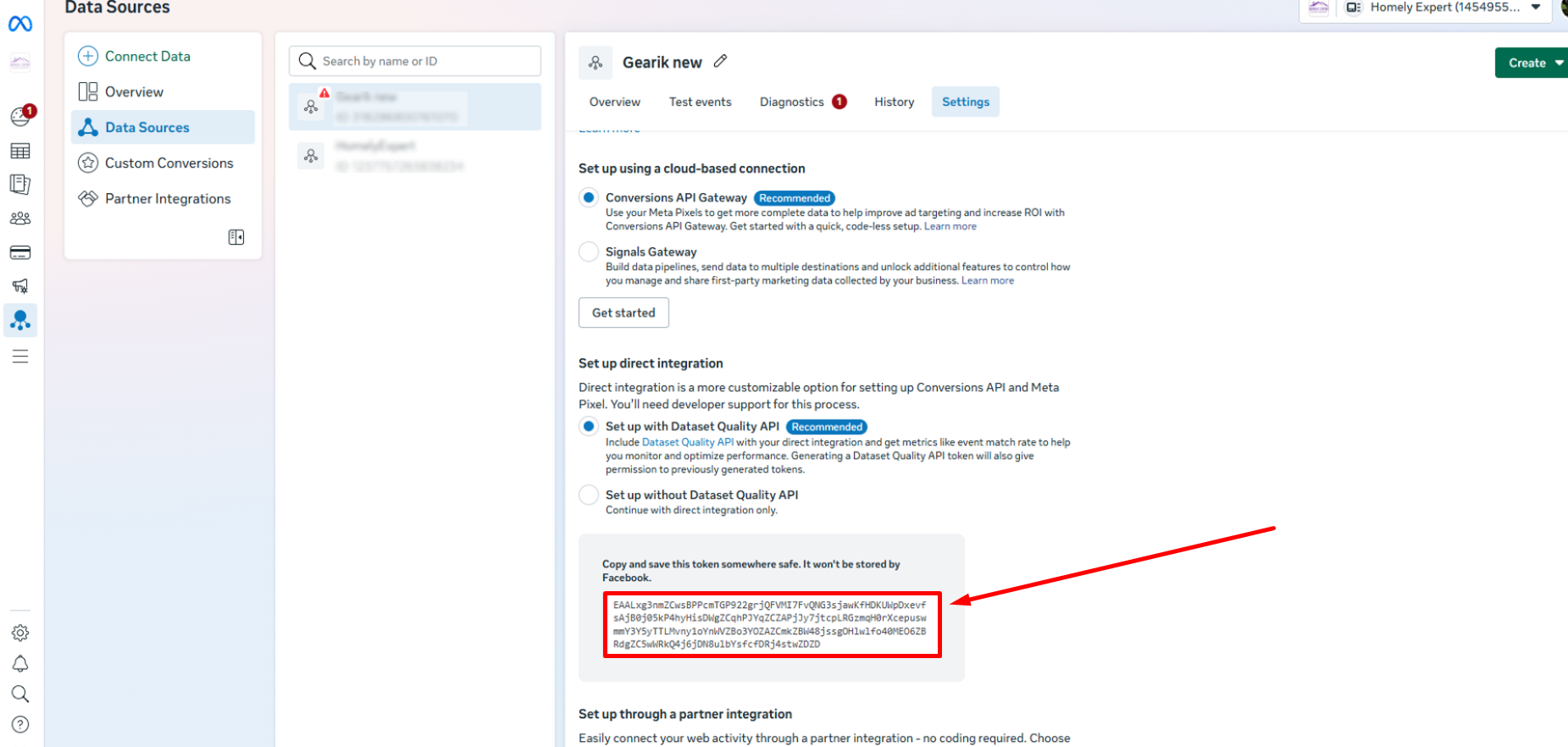Switch to Diagnostics tab
Image resolution: width=1568 pixels, height=747 pixels.
click(x=803, y=102)
